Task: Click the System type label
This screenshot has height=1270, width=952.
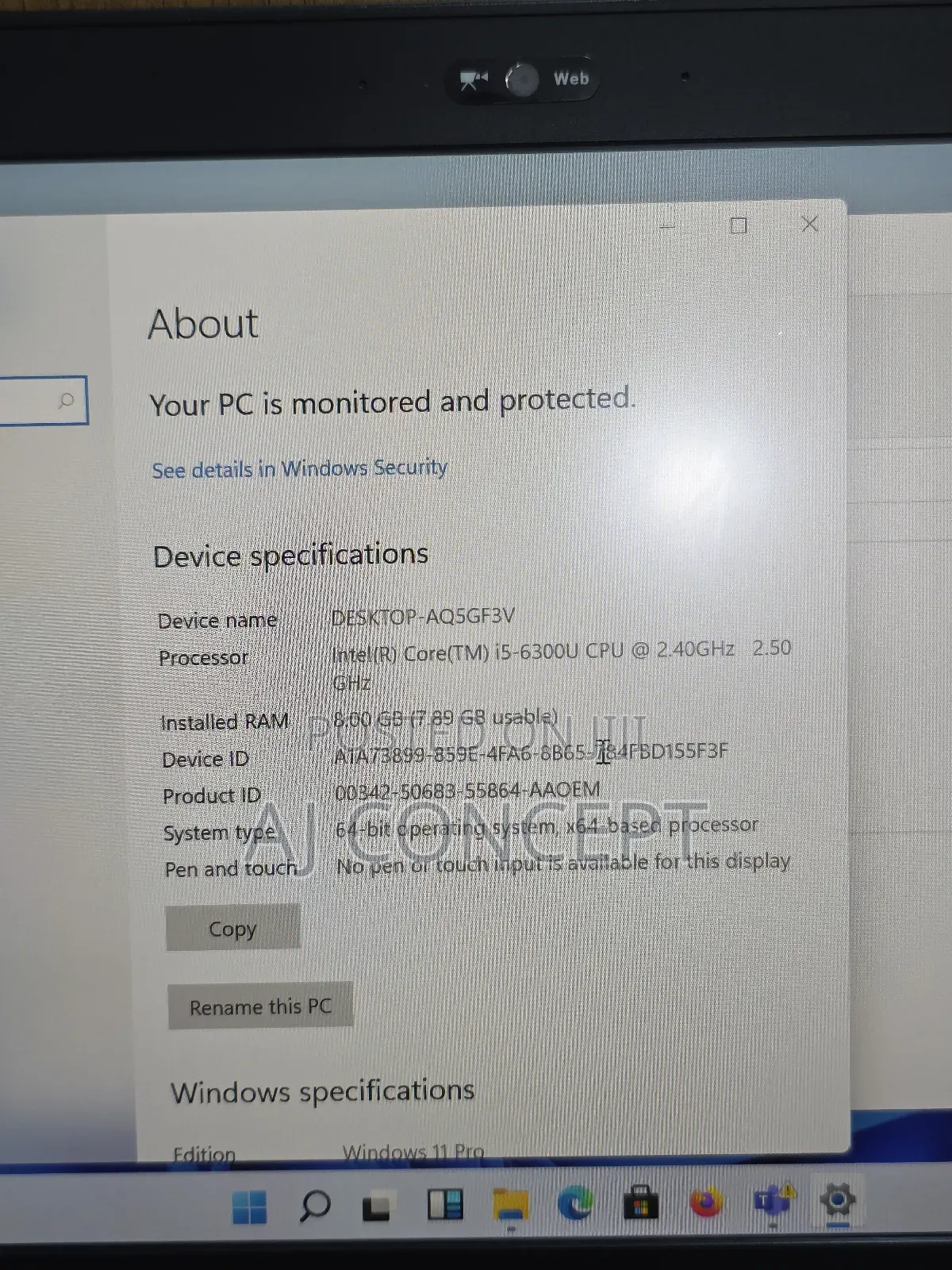Action: click(x=220, y=833)
